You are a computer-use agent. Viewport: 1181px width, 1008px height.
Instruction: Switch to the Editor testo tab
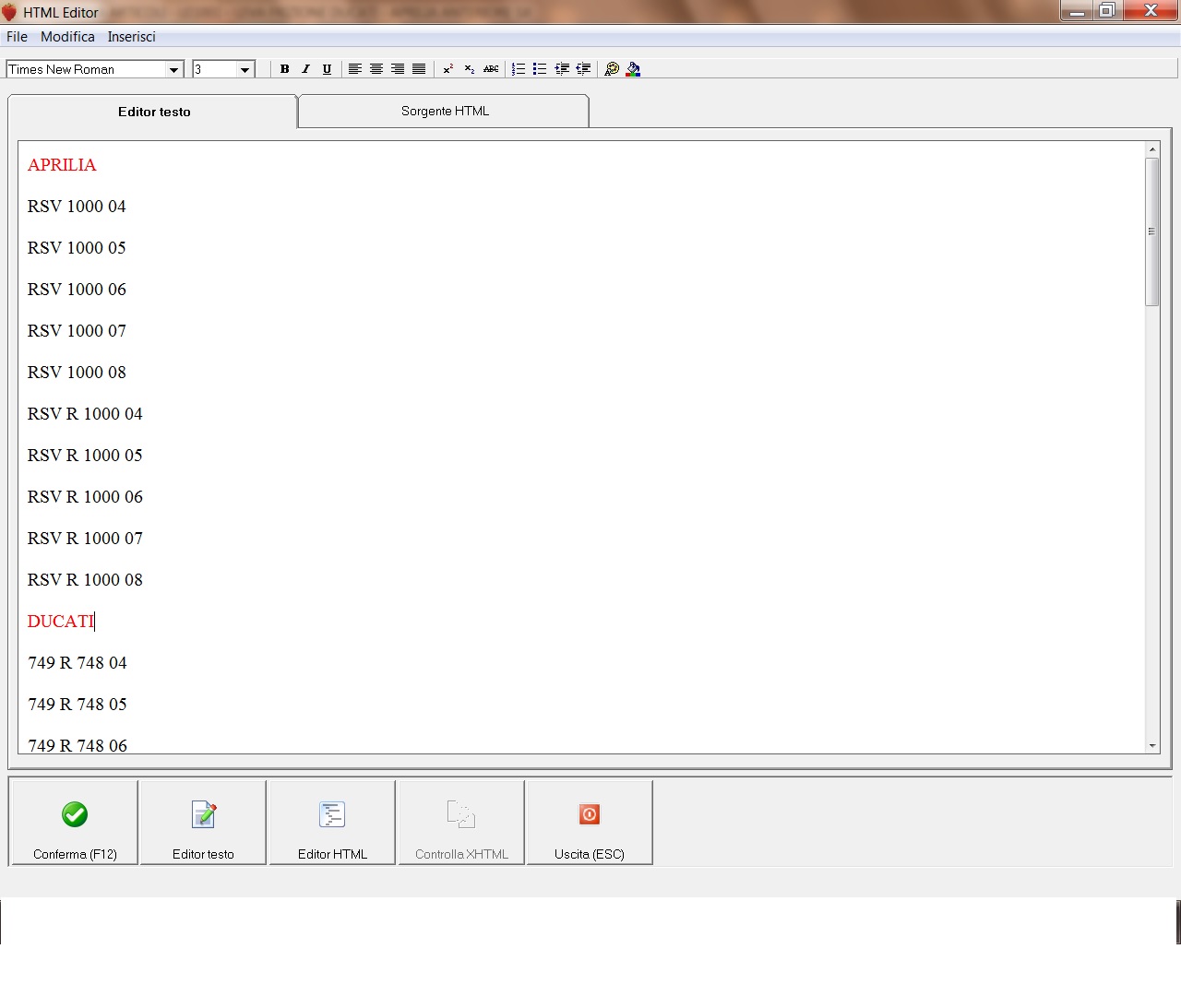click(x=153, y=112)
